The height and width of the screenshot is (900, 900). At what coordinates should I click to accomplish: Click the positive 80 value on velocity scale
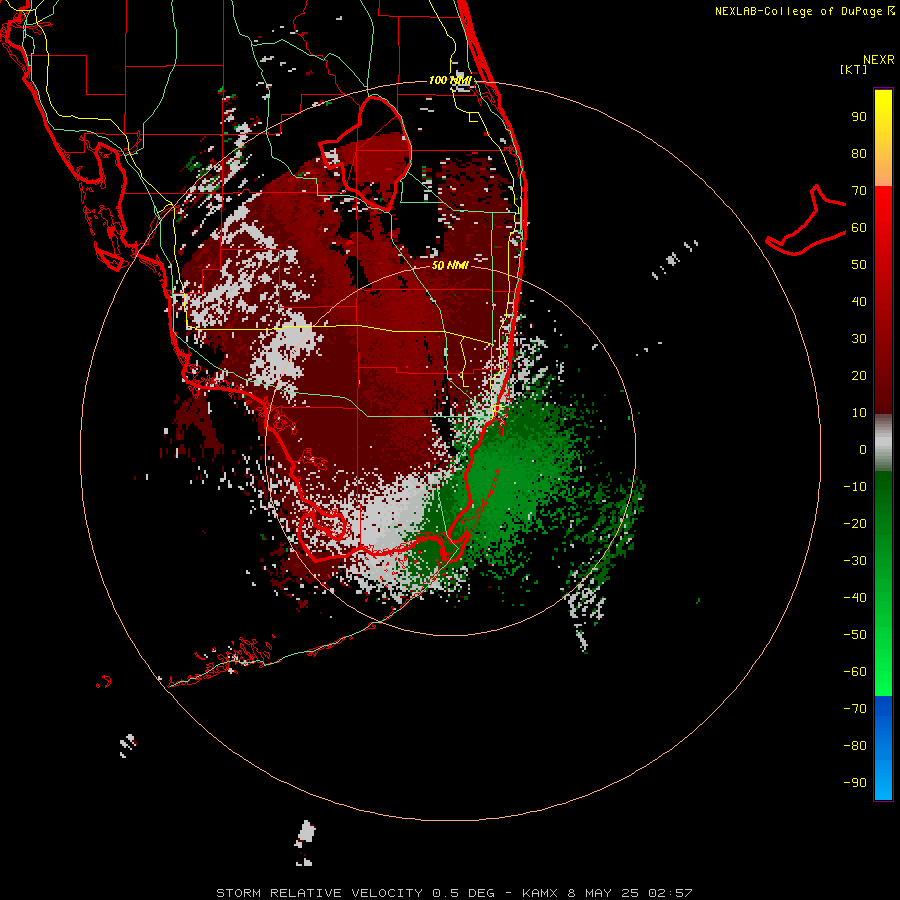pos(859,153)
